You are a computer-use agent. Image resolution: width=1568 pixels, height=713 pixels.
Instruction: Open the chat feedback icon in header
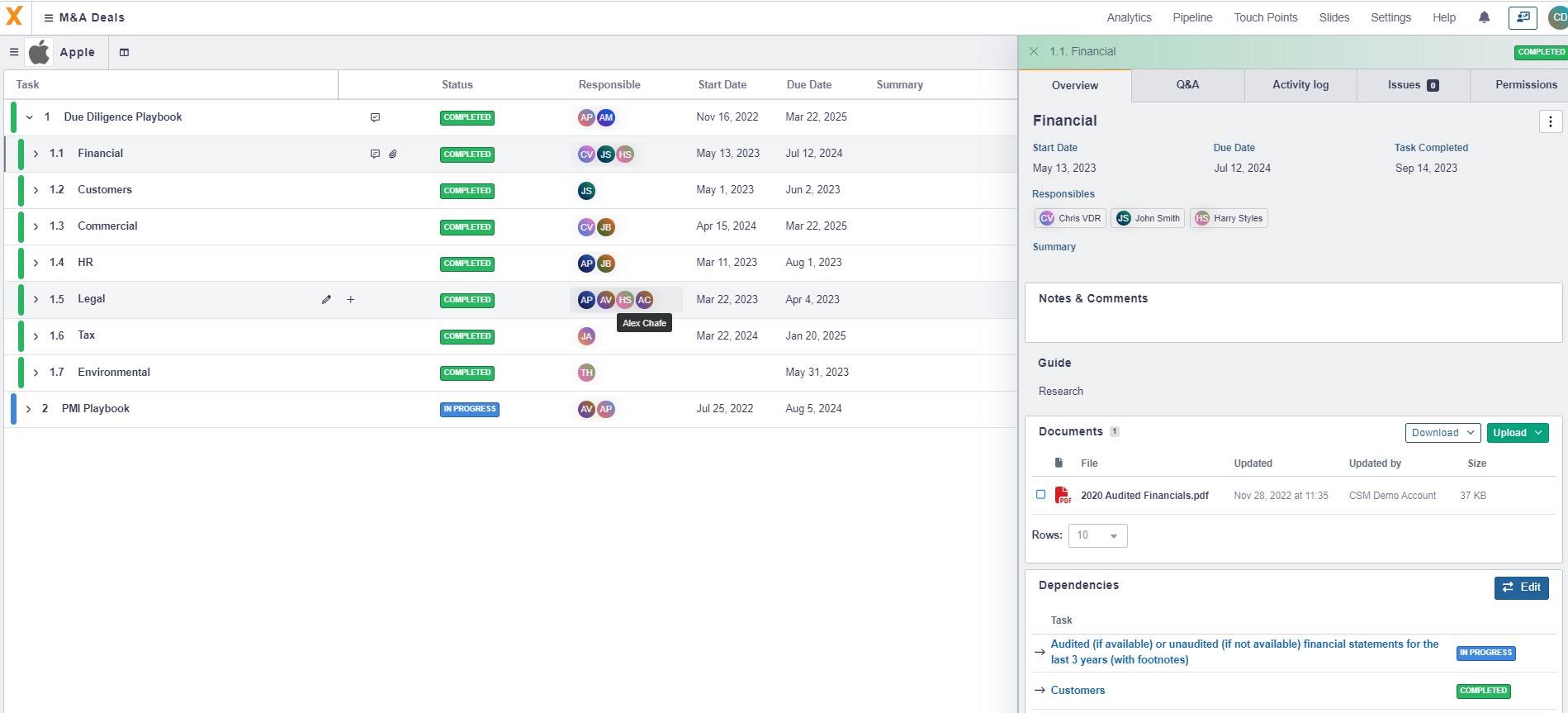1523,17
